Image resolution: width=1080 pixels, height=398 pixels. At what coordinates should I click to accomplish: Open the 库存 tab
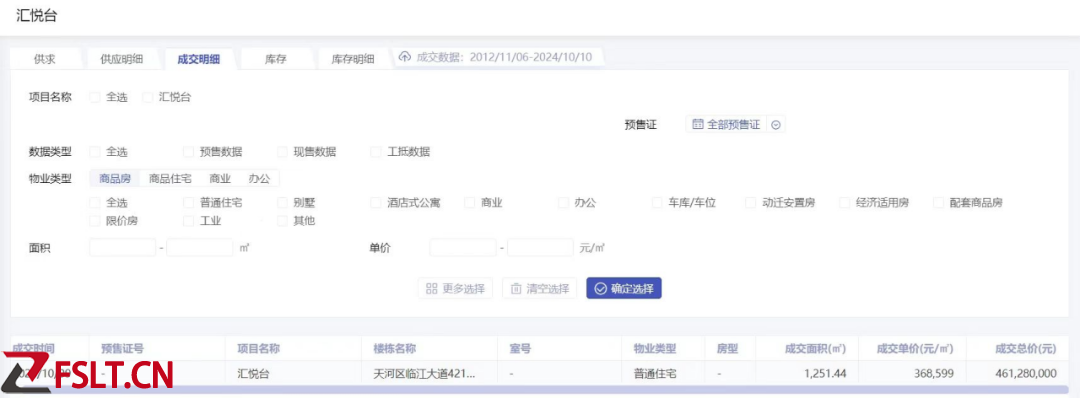click(276, 59)
